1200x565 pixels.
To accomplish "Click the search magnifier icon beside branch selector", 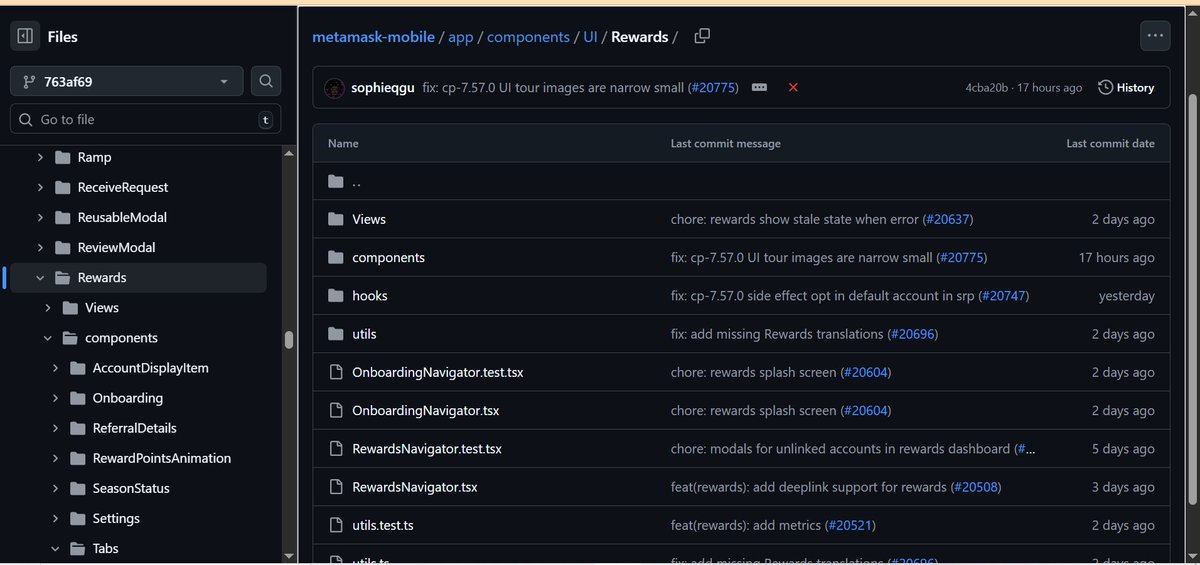I will [x=266, y=81].
